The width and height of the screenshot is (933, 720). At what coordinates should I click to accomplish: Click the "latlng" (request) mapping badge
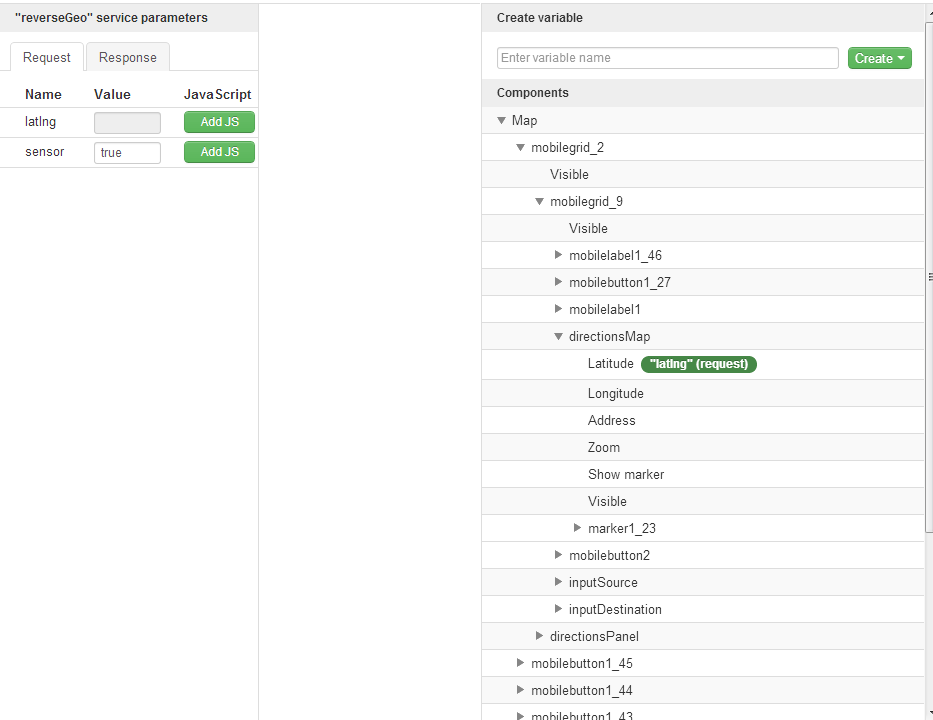tap(699, 364)
